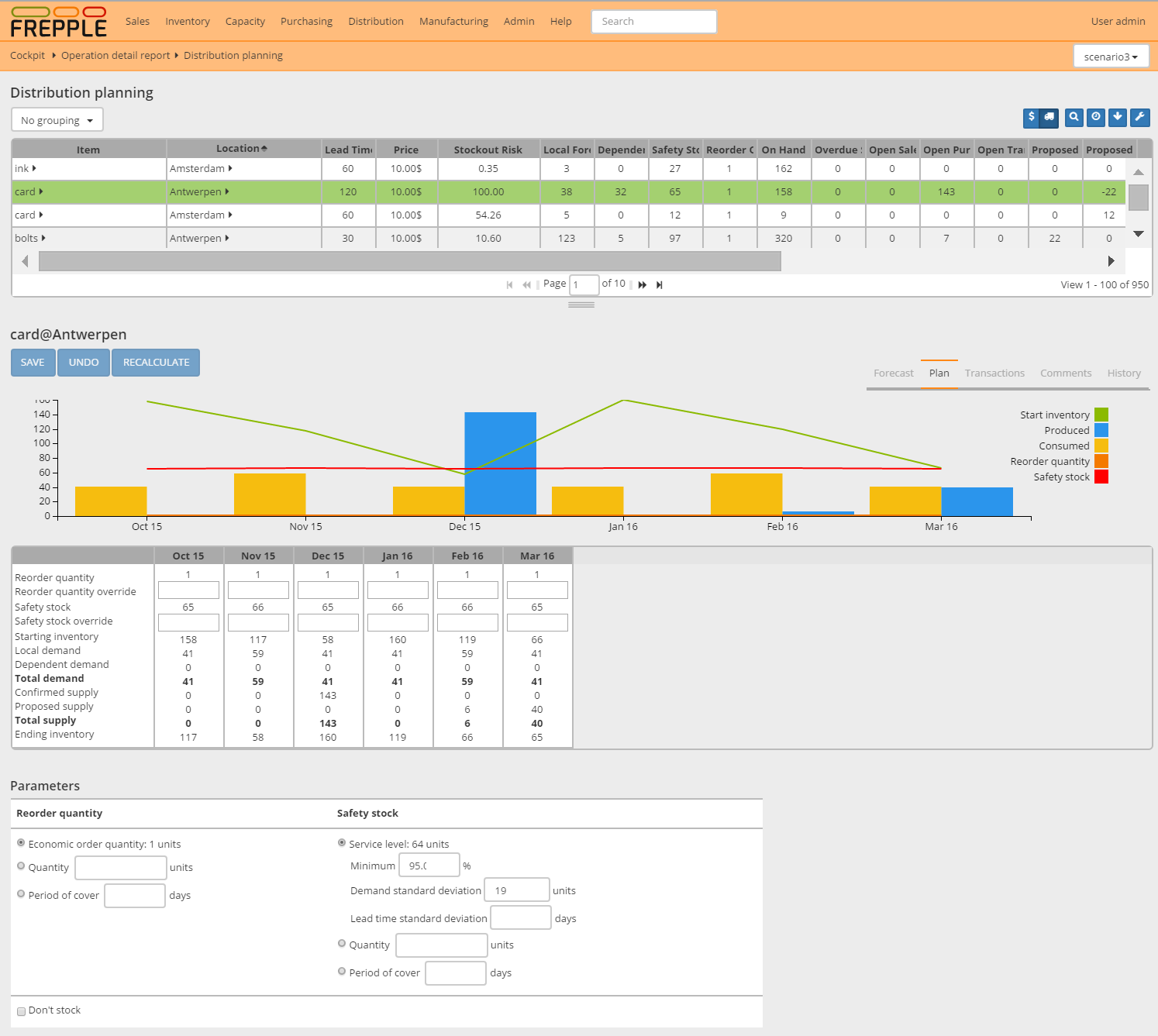Click the Lead time standard deviation field
This screenshot has height=1036, width=1158.
click(x=521, y=918)
